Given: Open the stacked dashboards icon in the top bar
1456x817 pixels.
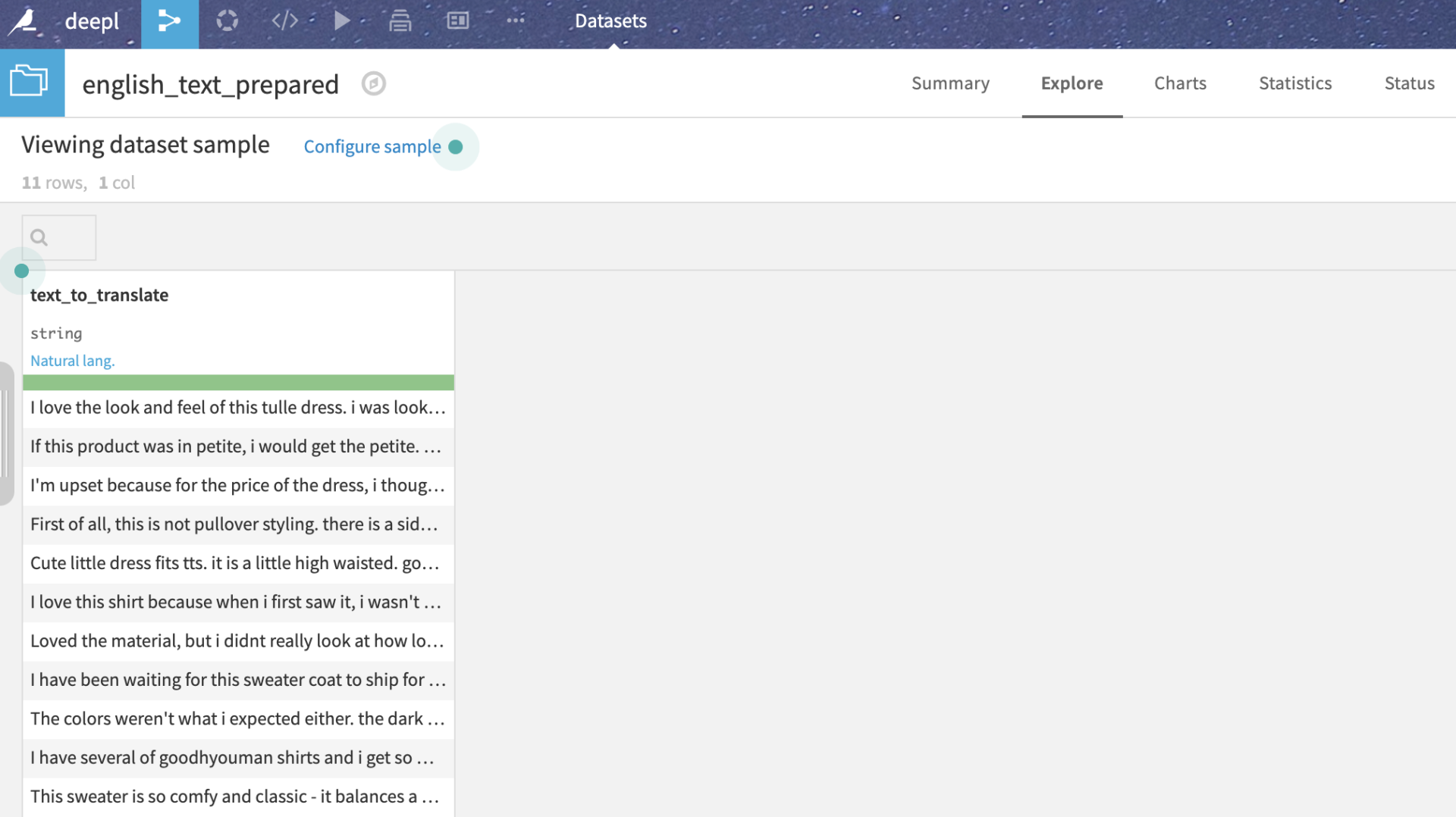Looking at the screenshot, I should click(x=400, y=21).
